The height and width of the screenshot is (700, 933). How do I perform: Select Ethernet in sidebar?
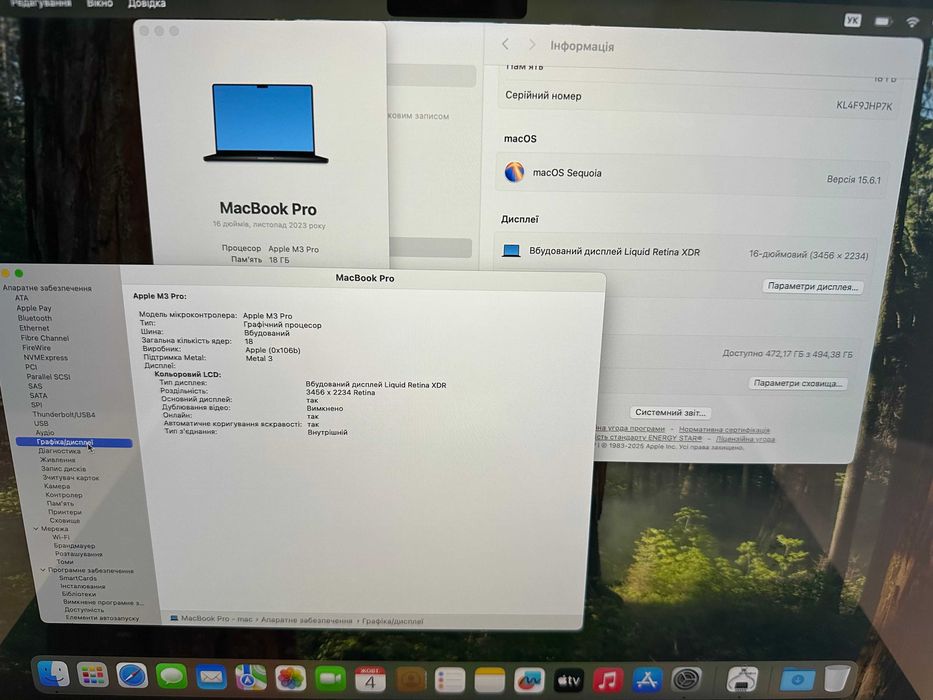pos(34,328)
